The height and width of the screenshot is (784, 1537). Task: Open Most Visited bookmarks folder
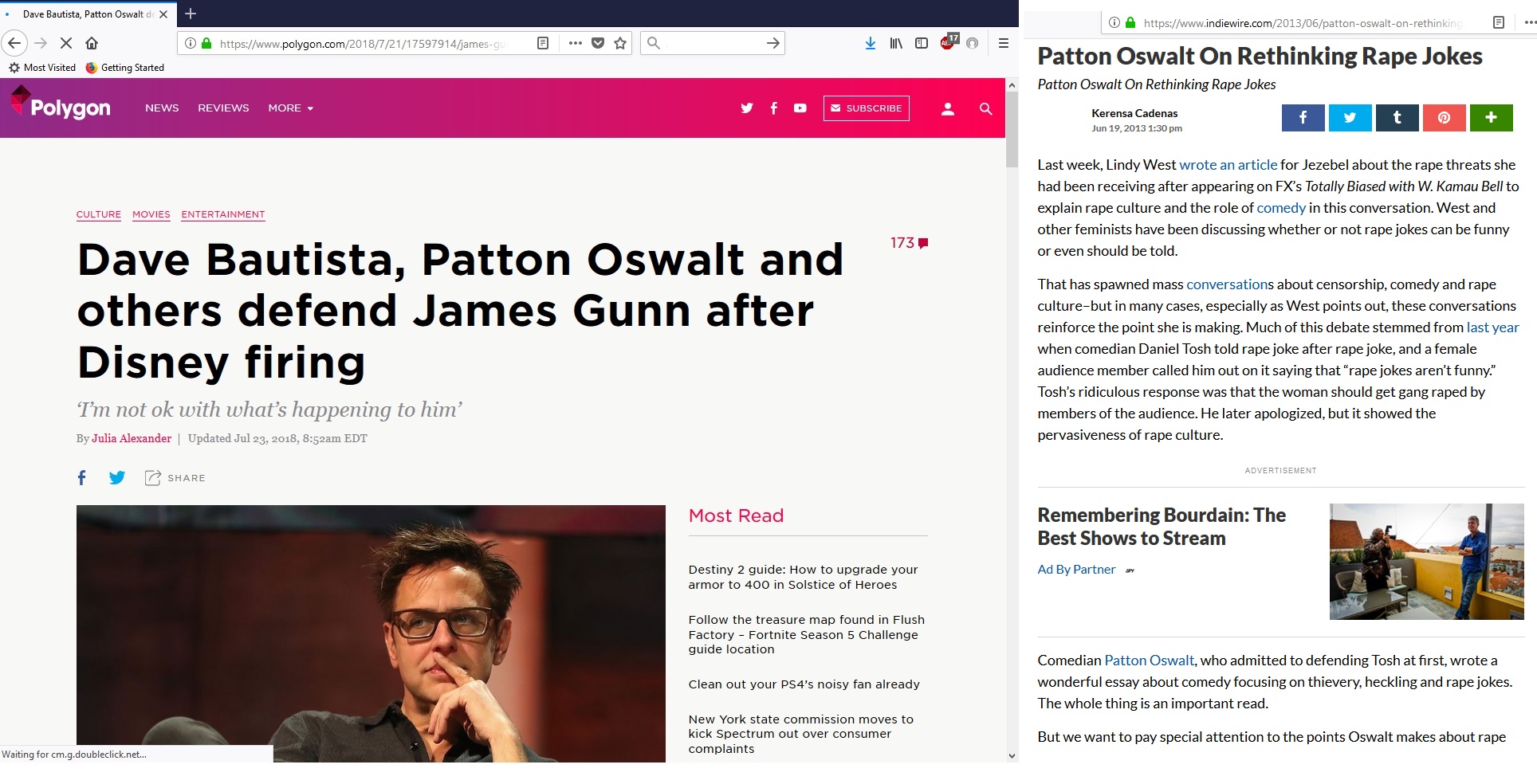click(x=42, y=68)
